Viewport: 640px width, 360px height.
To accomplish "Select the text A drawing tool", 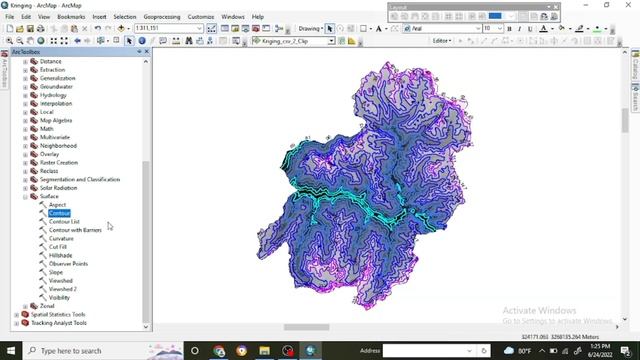I will tap(379, 29).
